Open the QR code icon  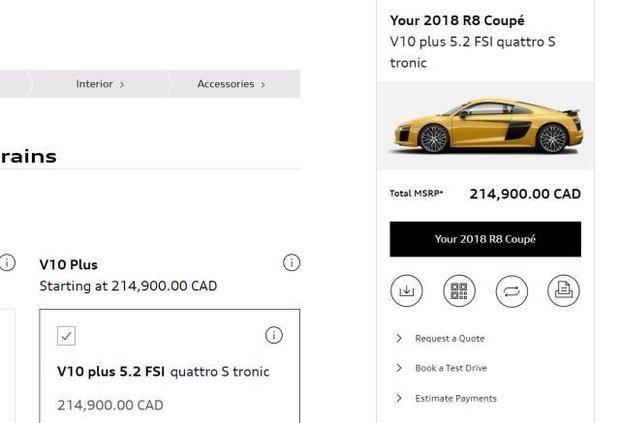[x=459, y=291]
